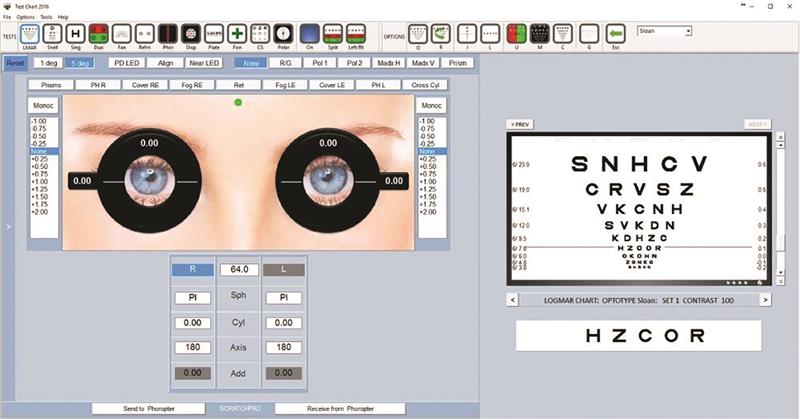The width and height of the screenshot is (800, 419).
Task: Select the Snell chart test icon
Action: [53, 34]
